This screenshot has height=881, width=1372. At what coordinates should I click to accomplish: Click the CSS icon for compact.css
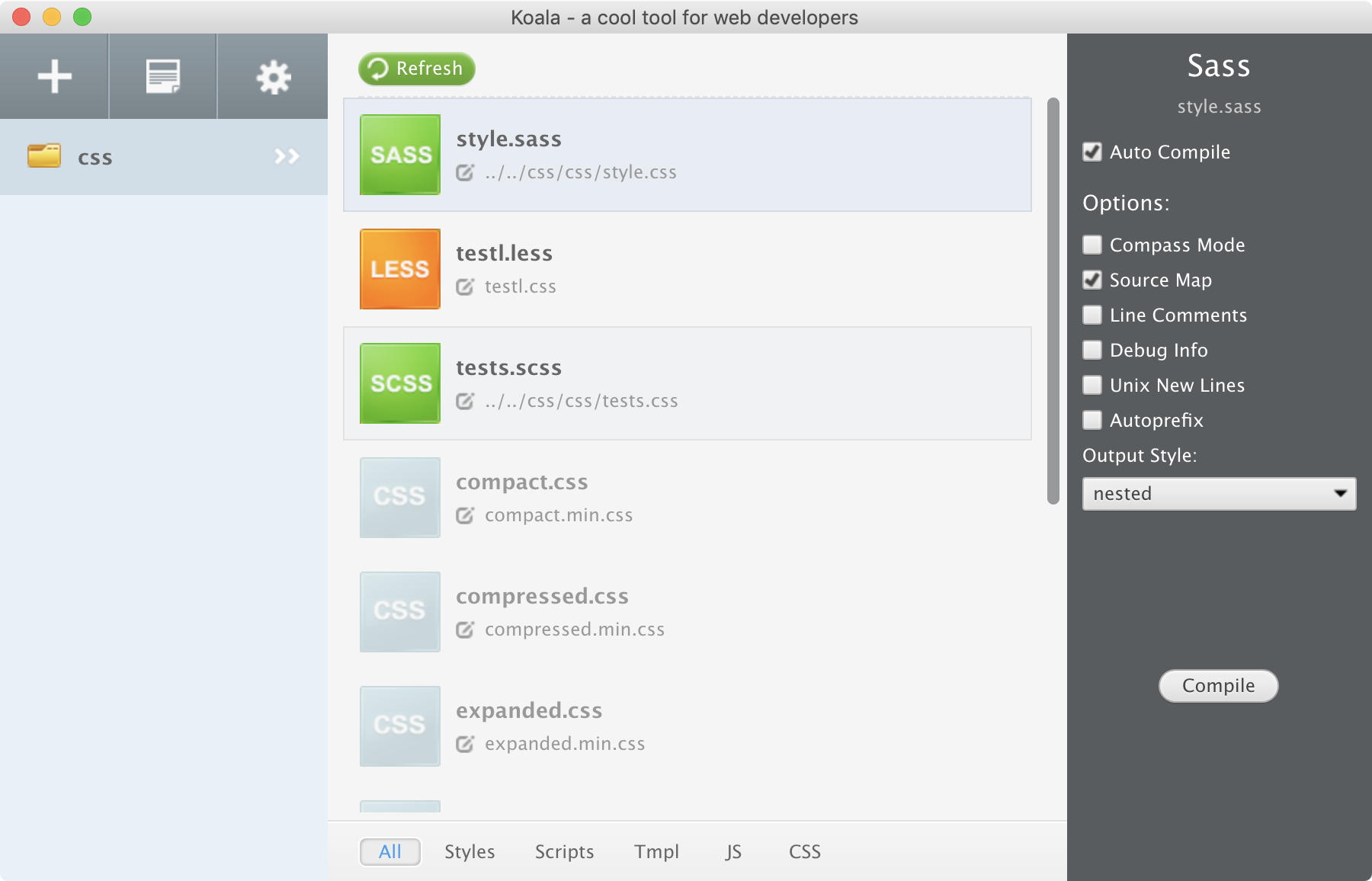(400, 498)
